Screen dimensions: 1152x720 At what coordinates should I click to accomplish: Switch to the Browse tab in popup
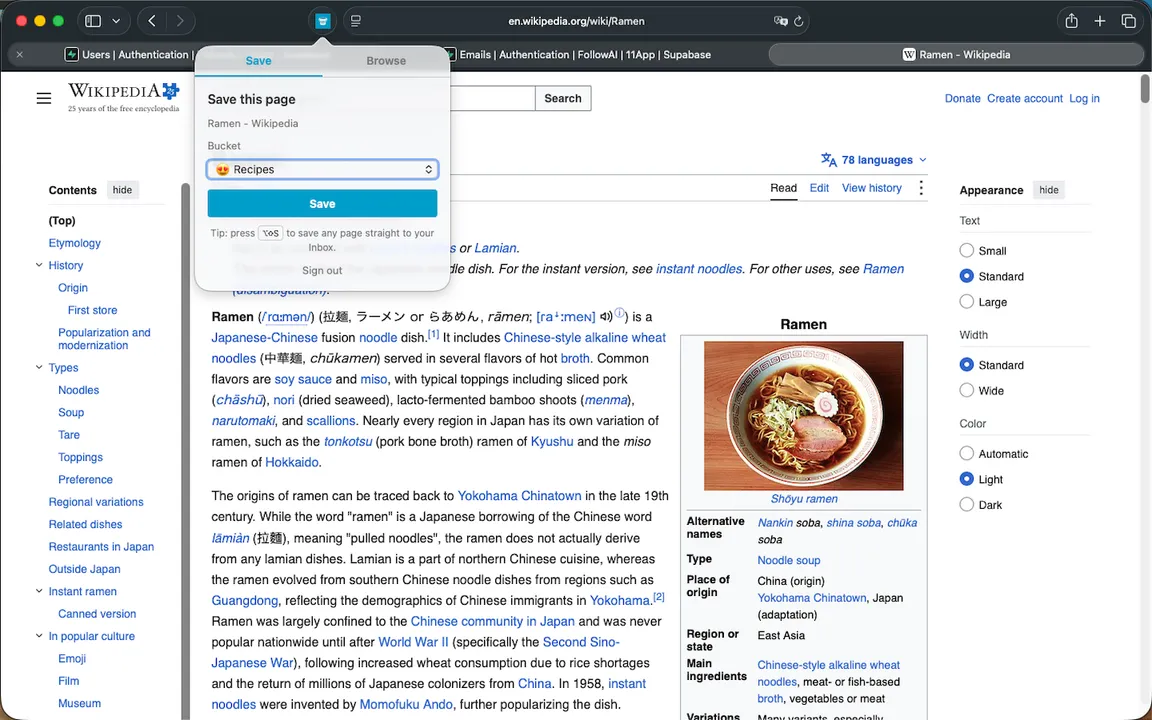point(386,61)
